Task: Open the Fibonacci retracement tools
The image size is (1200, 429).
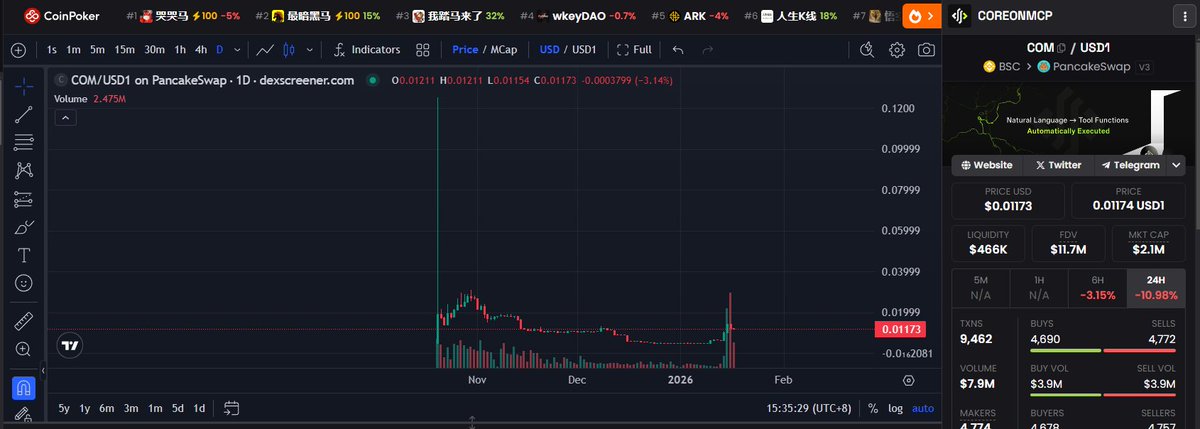Action: tap(23, 143)
